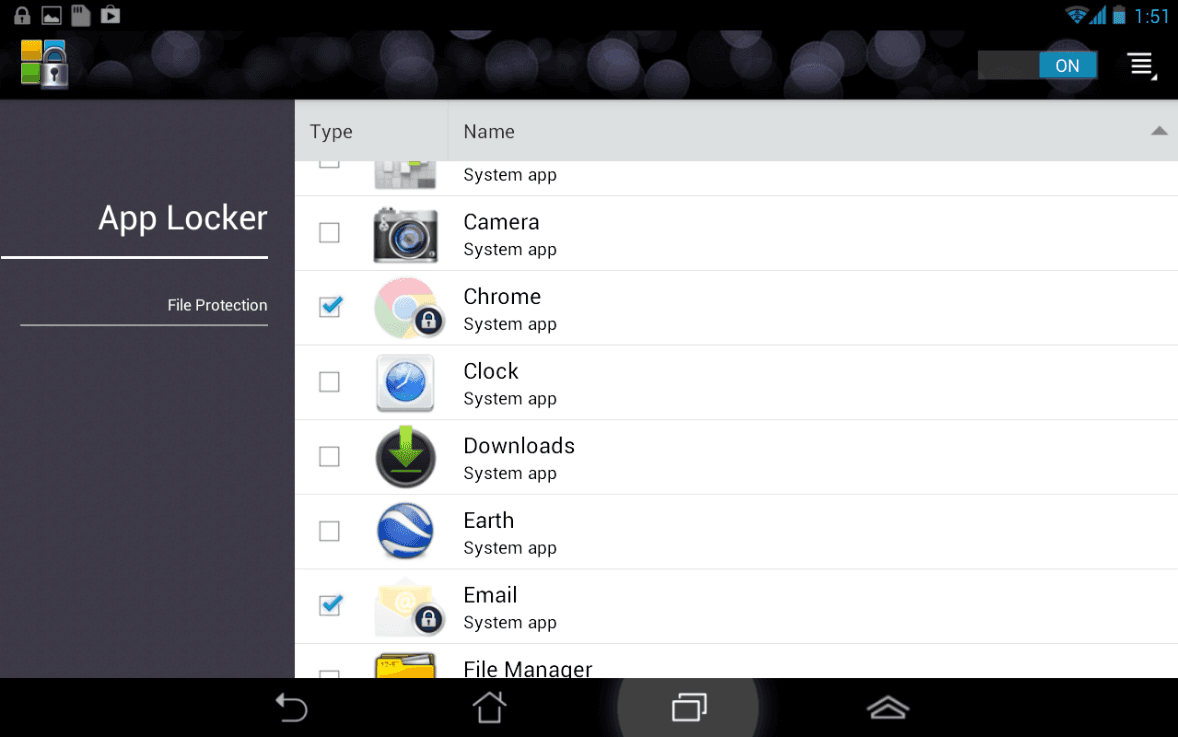The width and height of the screenshot is (1178, 737).
Task: Uncheck the Chrome checkbox
Action: point(329,307)
